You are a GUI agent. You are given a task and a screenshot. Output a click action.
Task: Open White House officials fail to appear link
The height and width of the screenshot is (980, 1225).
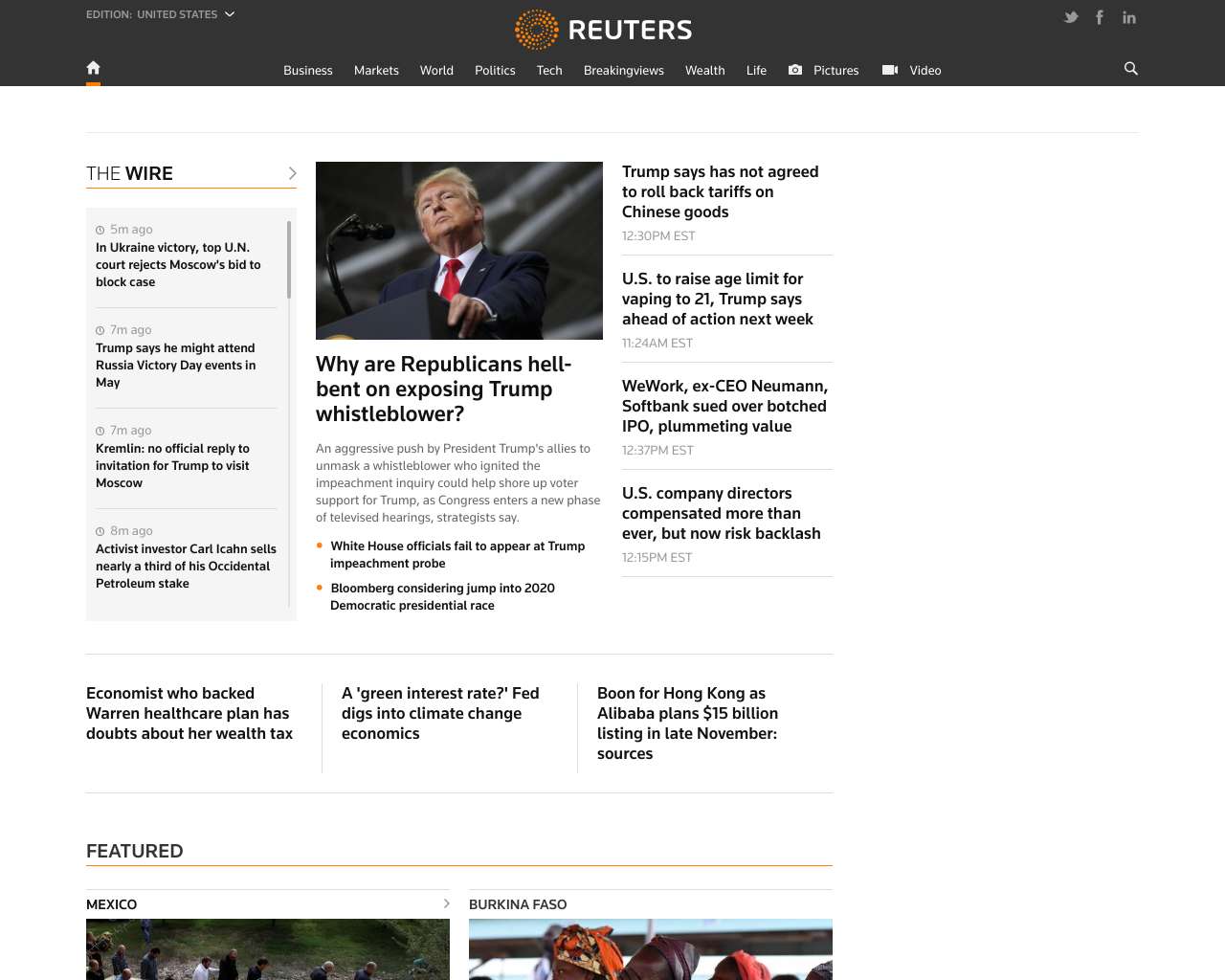pos(457,555)
